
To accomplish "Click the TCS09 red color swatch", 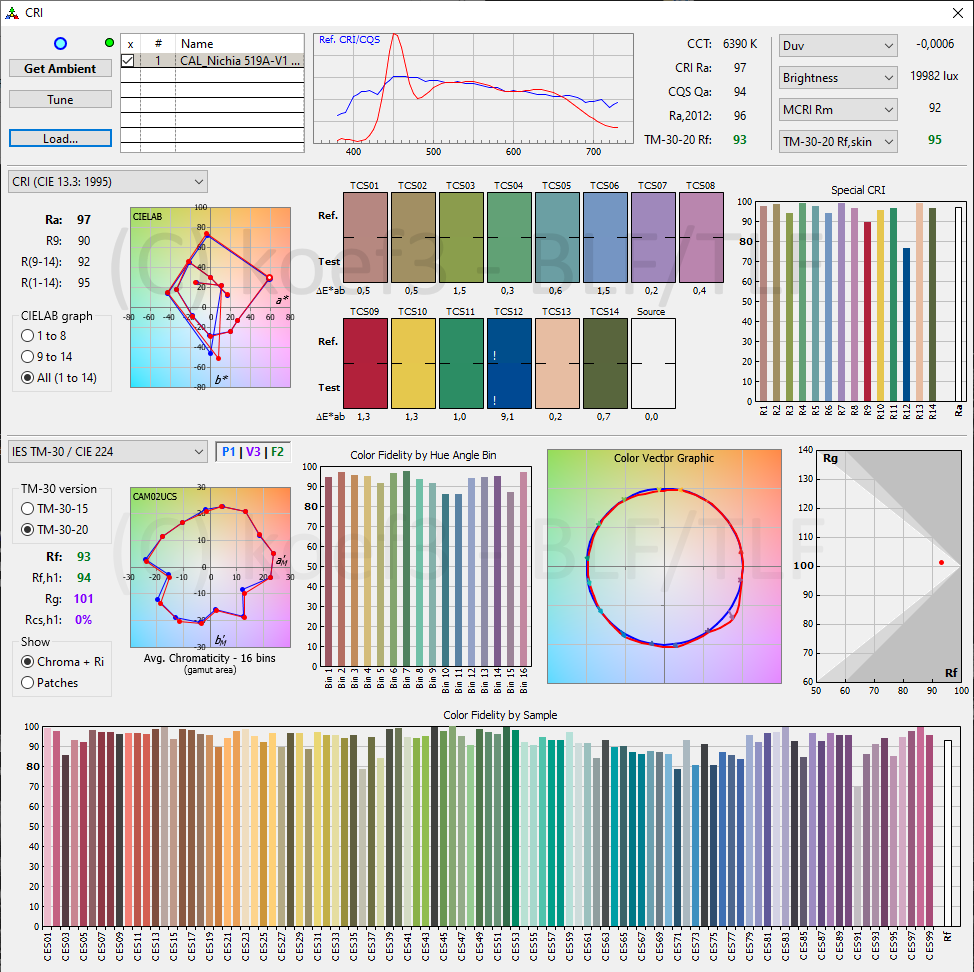I will [x=363, y=363].
